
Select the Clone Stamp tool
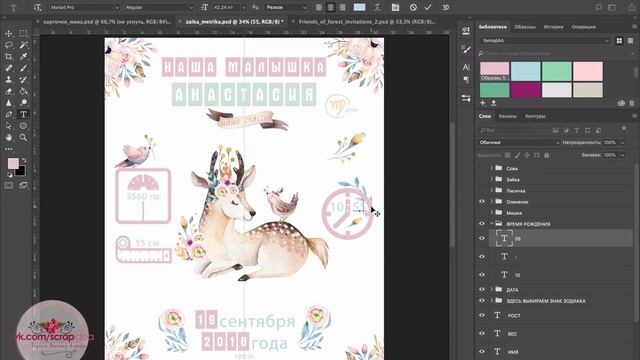click(9, 80)
